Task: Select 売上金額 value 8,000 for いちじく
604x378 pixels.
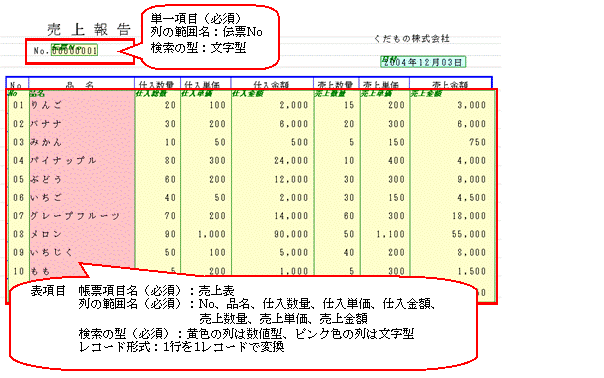Action: [471, 252]
